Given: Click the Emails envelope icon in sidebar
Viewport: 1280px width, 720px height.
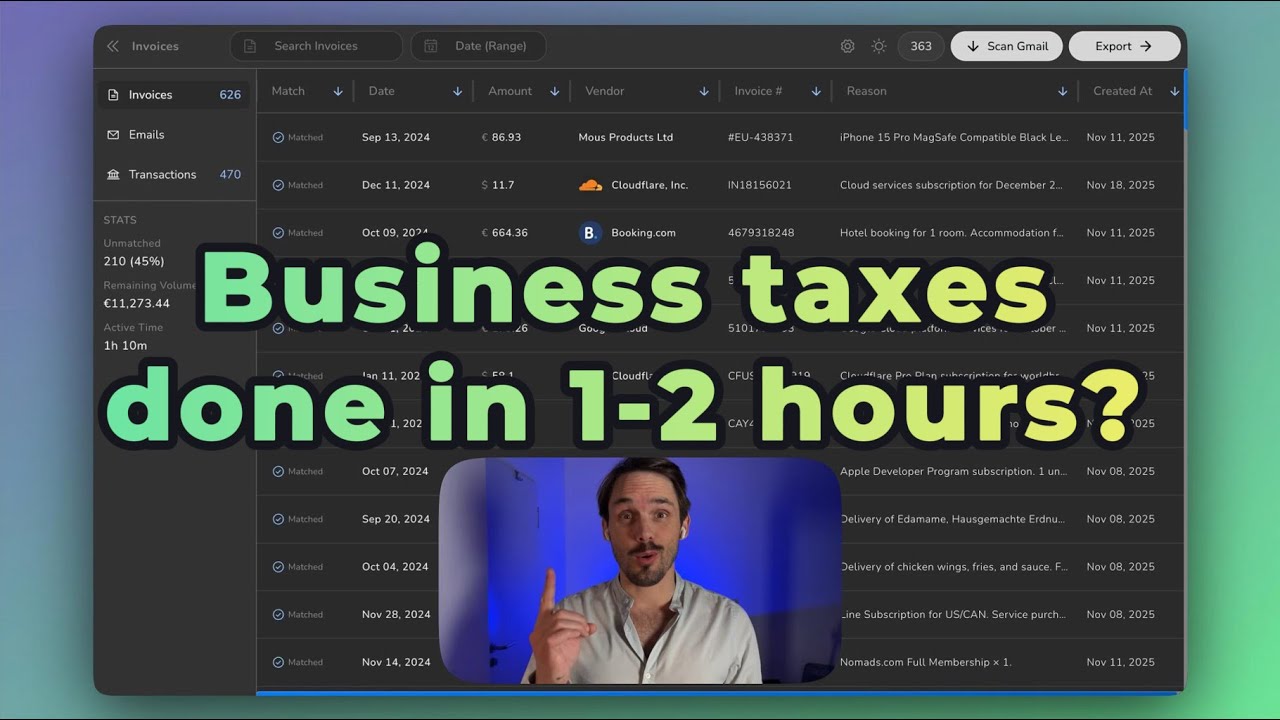Looking at the screenshot, I should [113, 135].
